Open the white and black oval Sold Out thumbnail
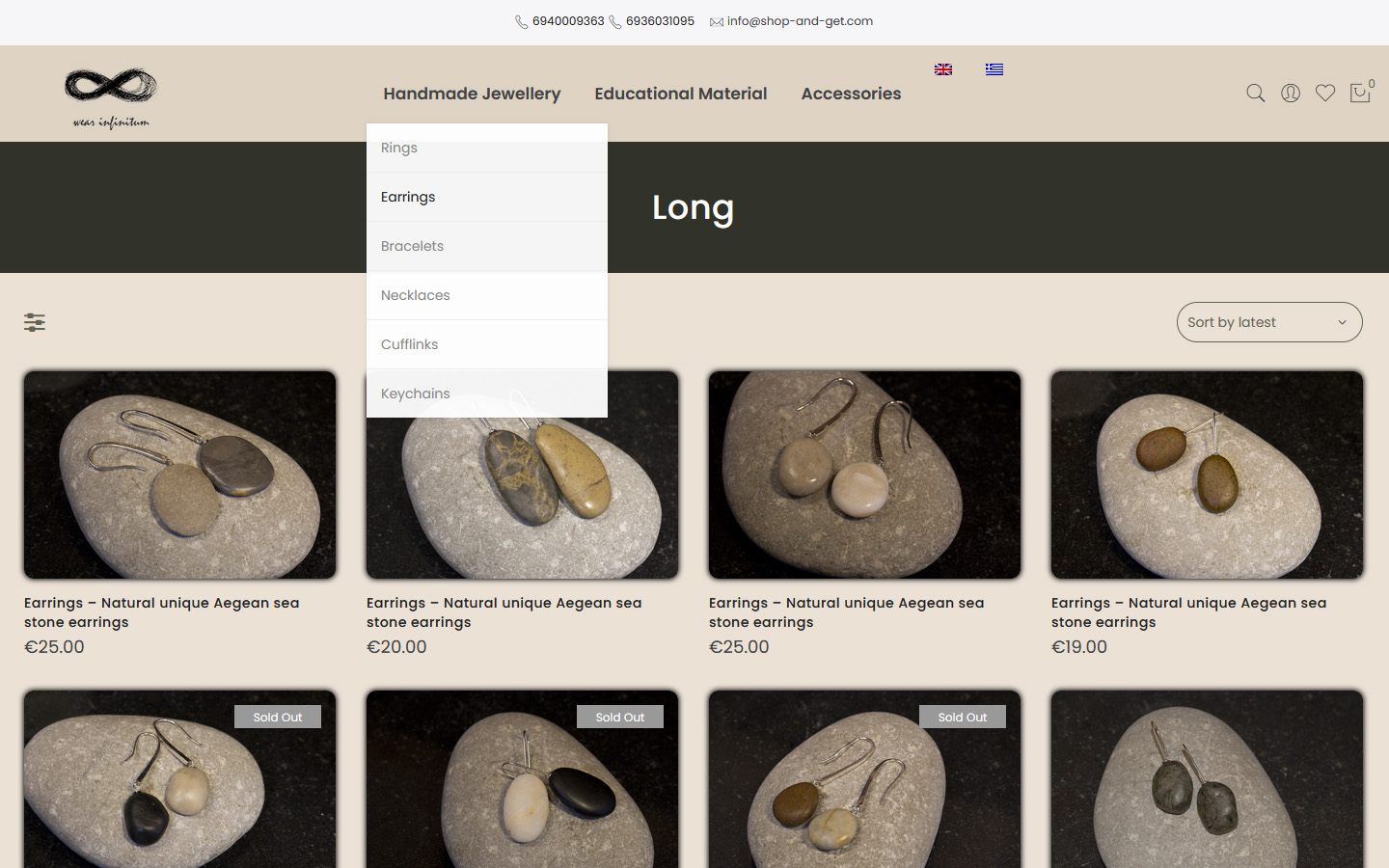This screenshot has height=868, width=1389. tap(523, 779)
